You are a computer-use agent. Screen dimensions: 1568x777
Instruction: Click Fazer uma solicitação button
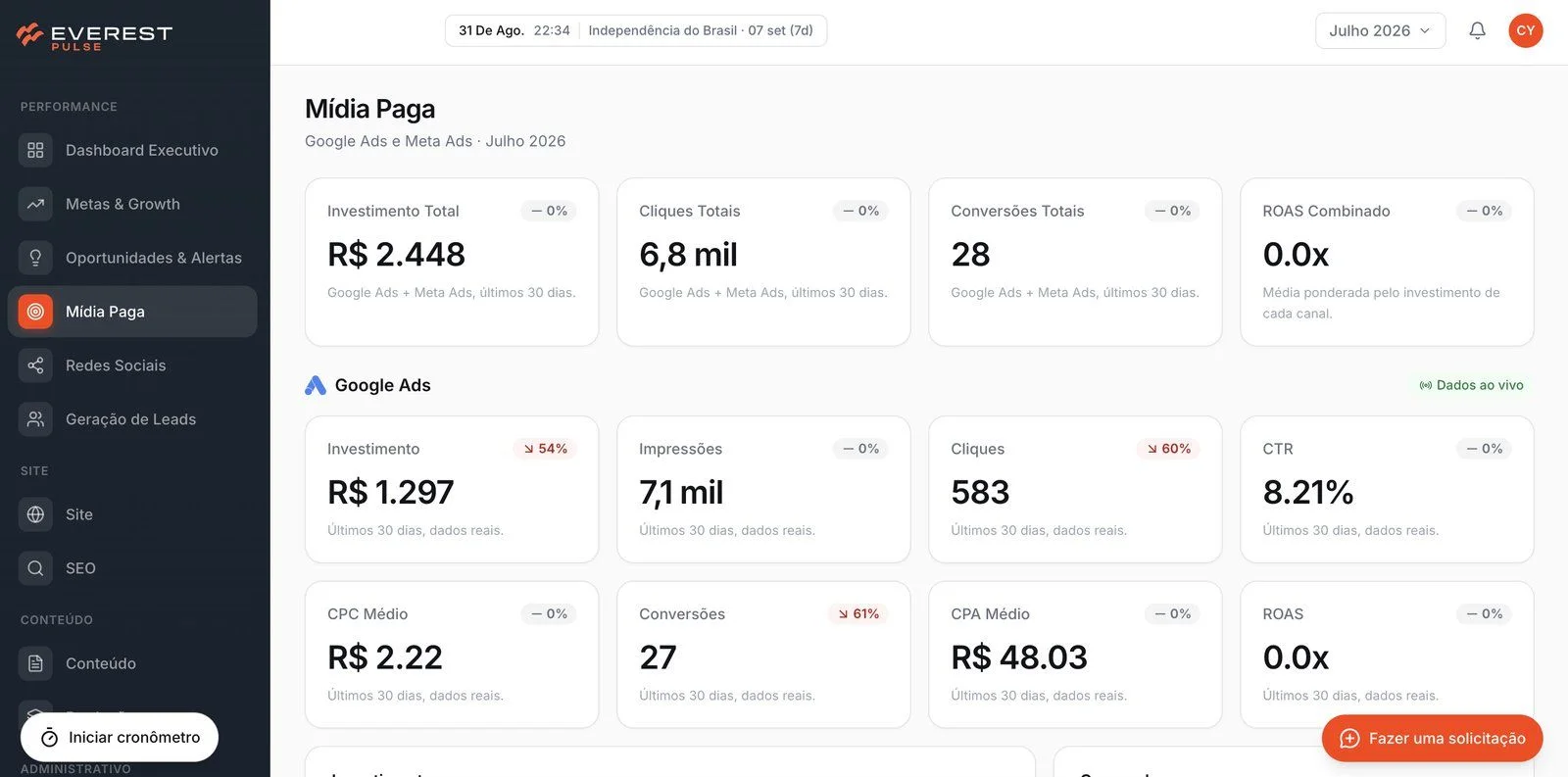pos(1432,739)
